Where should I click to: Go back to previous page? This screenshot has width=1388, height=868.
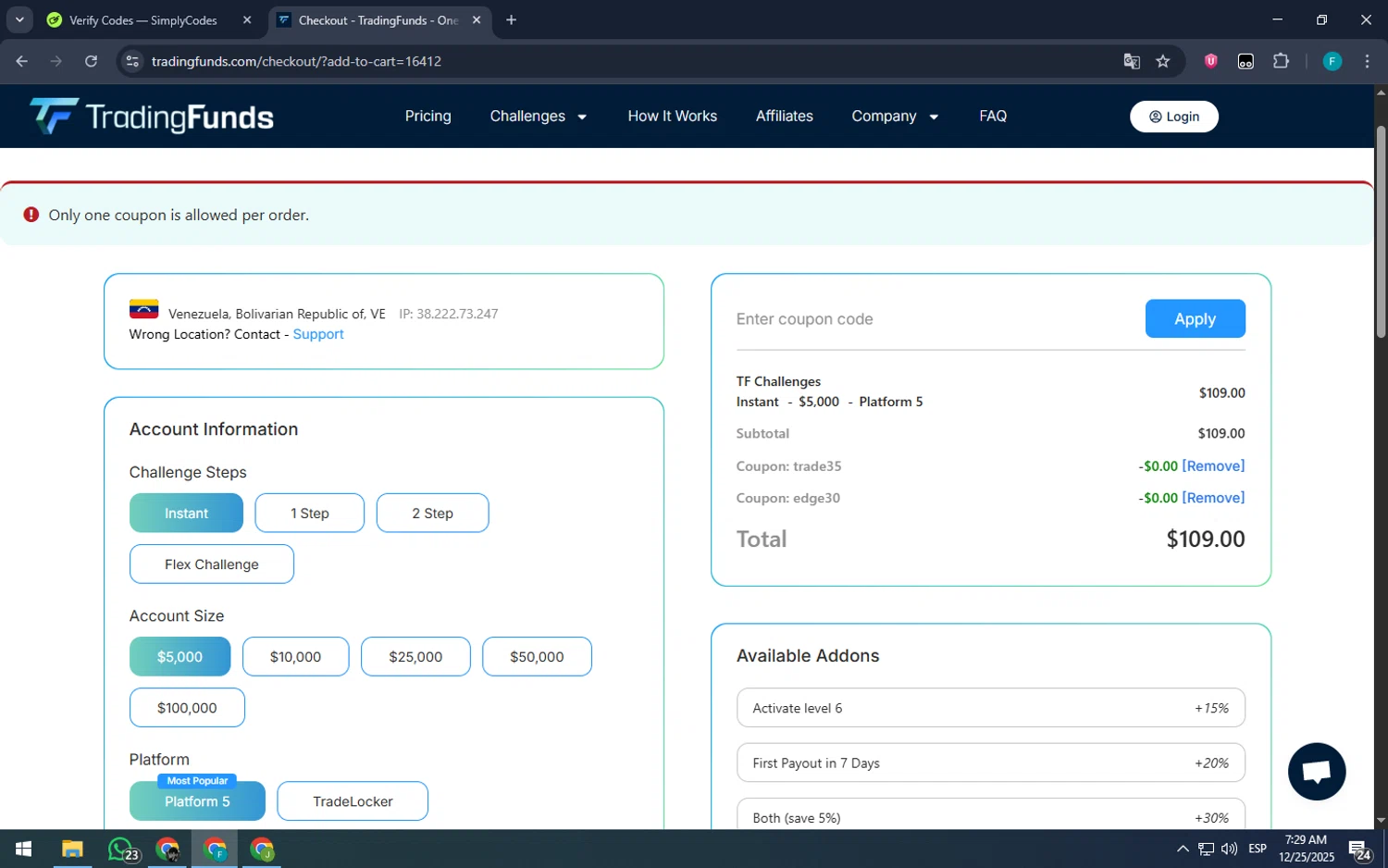click(21, 61)
